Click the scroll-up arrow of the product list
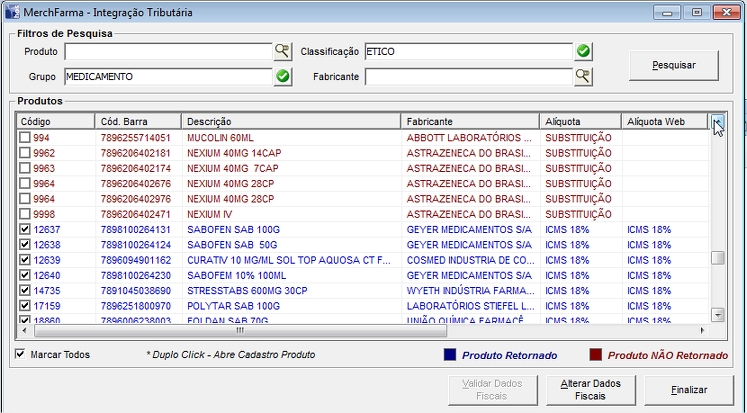 717,121
